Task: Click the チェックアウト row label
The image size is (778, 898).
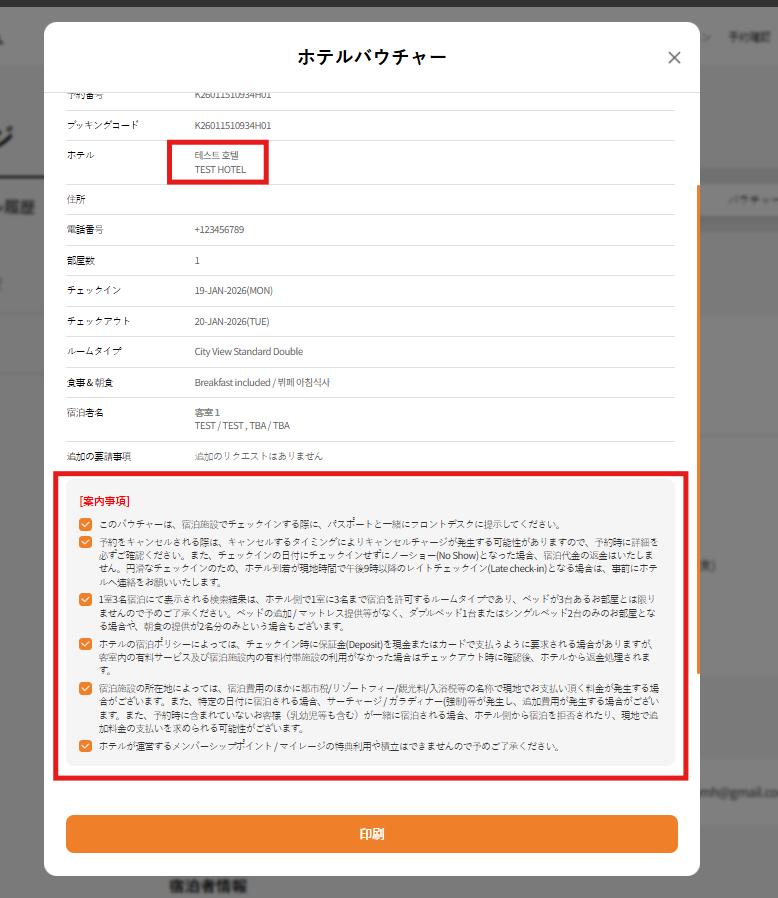Action: coord(98,321)
